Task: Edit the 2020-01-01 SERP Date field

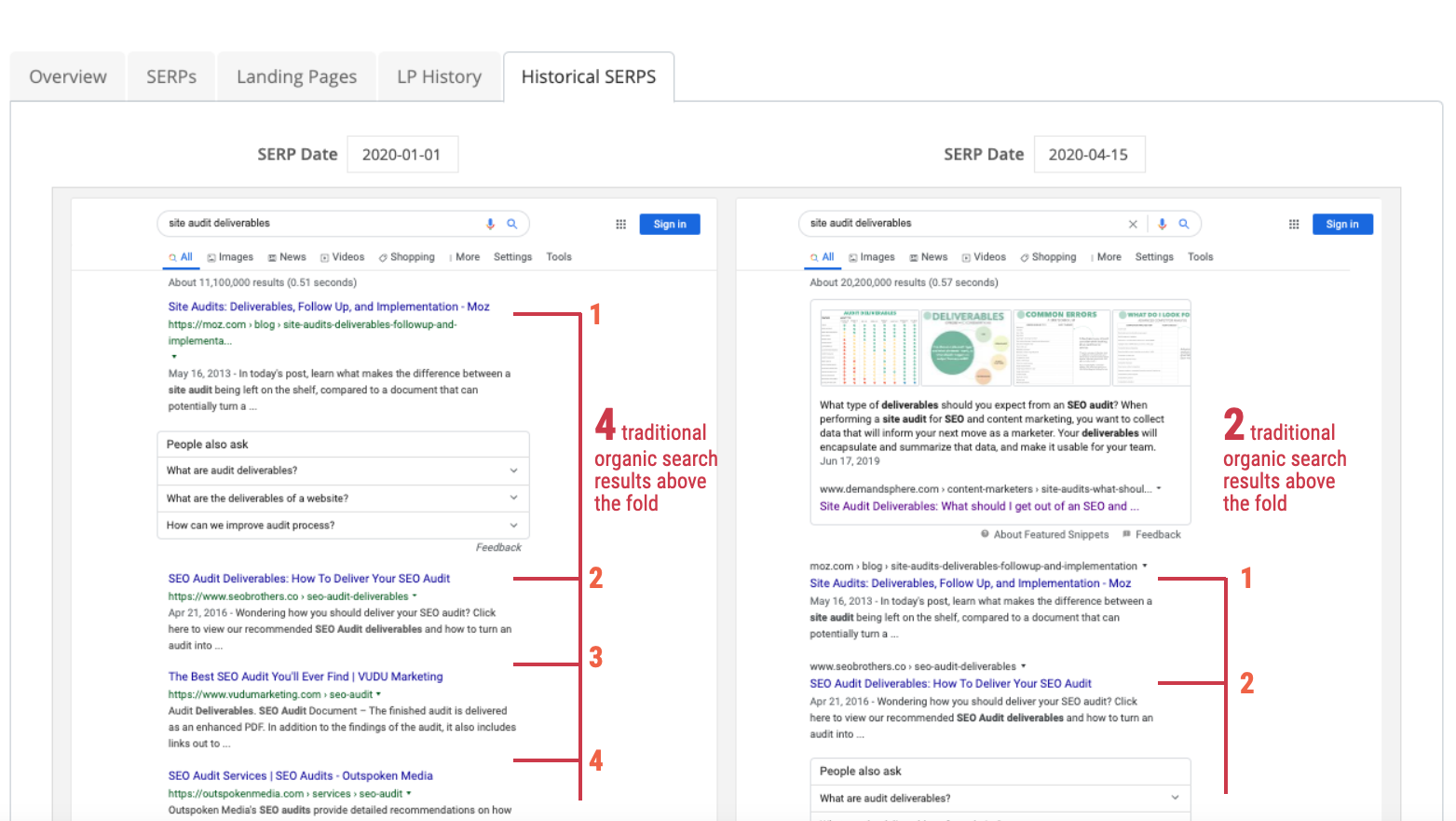Action: tap(401, 155)
